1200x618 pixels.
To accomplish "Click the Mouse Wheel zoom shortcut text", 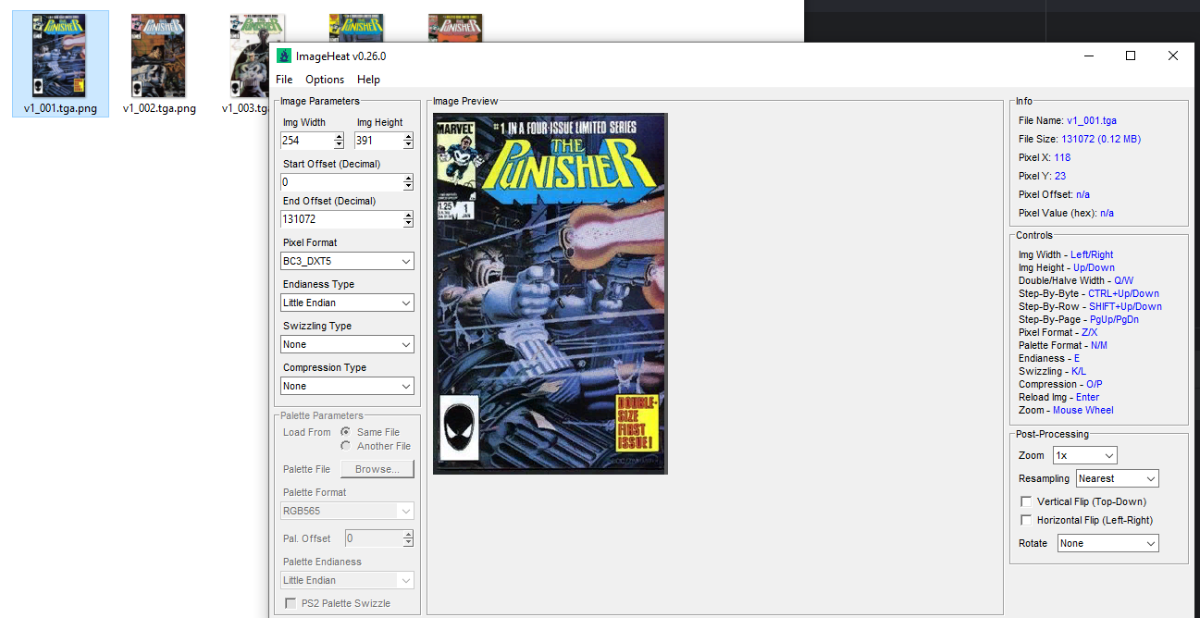I will pyautogui.click(x=1083, y=410).
